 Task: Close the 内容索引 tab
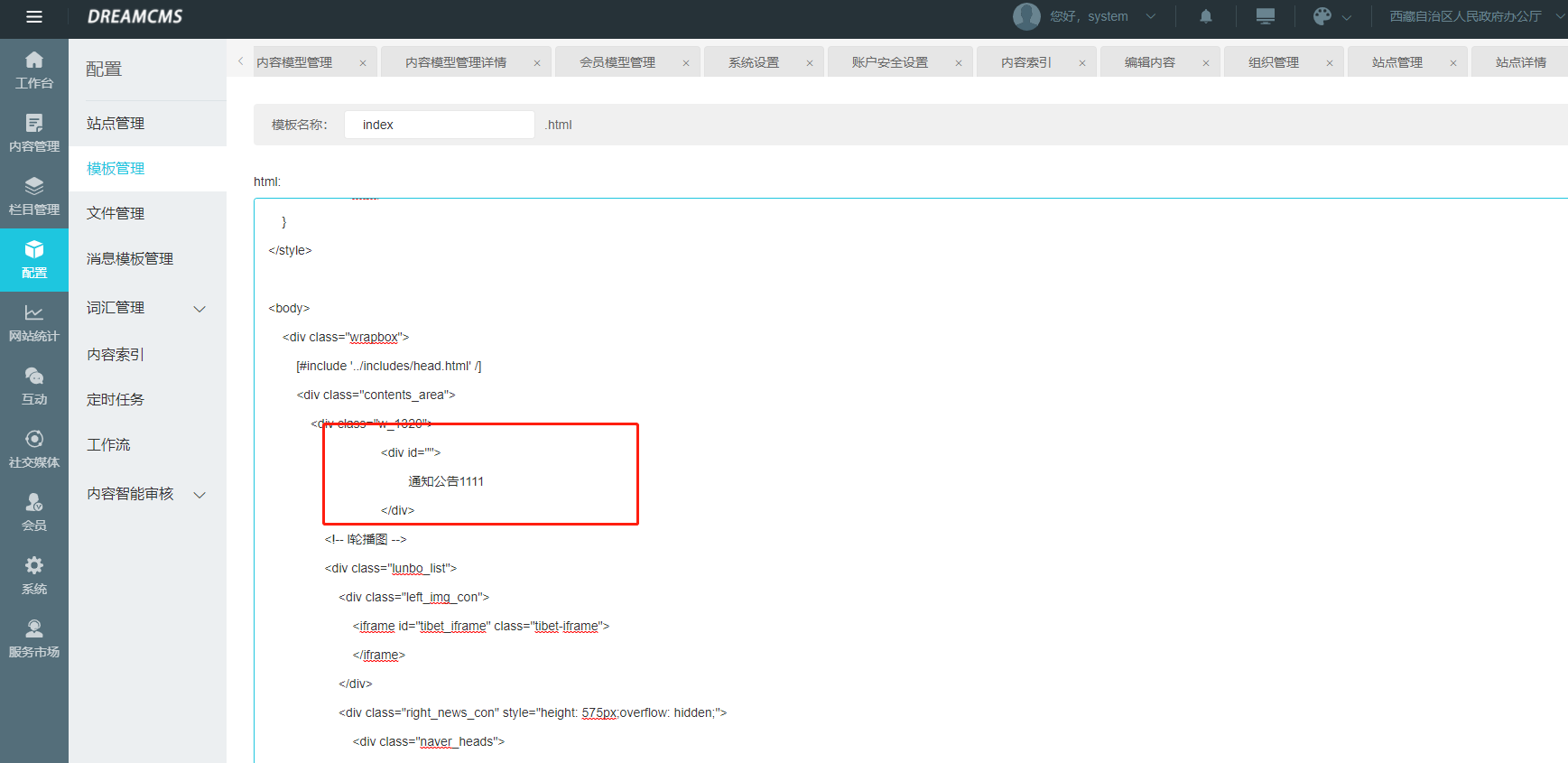(x=1082, y=63)
